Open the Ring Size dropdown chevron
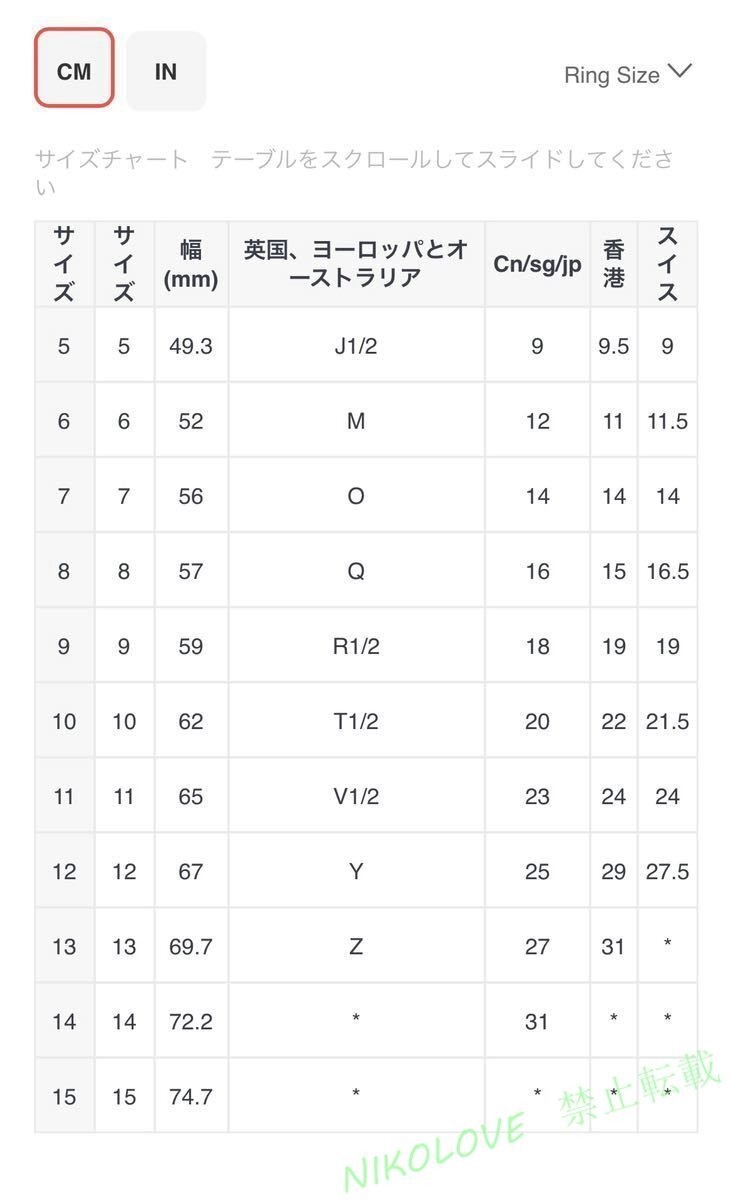 (x=681, y=71)
